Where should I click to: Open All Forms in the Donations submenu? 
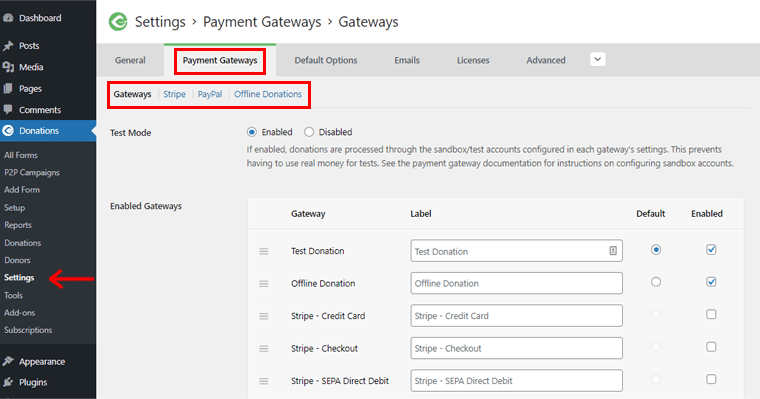pos(21,155)
